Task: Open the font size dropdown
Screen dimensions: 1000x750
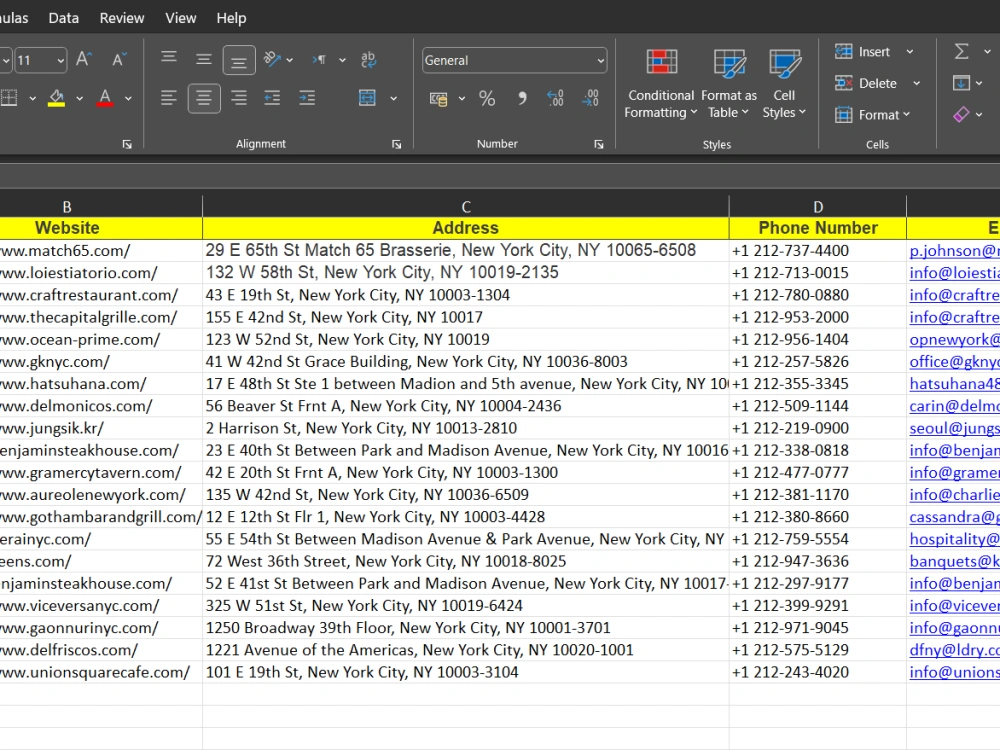Action: (61, 61)
